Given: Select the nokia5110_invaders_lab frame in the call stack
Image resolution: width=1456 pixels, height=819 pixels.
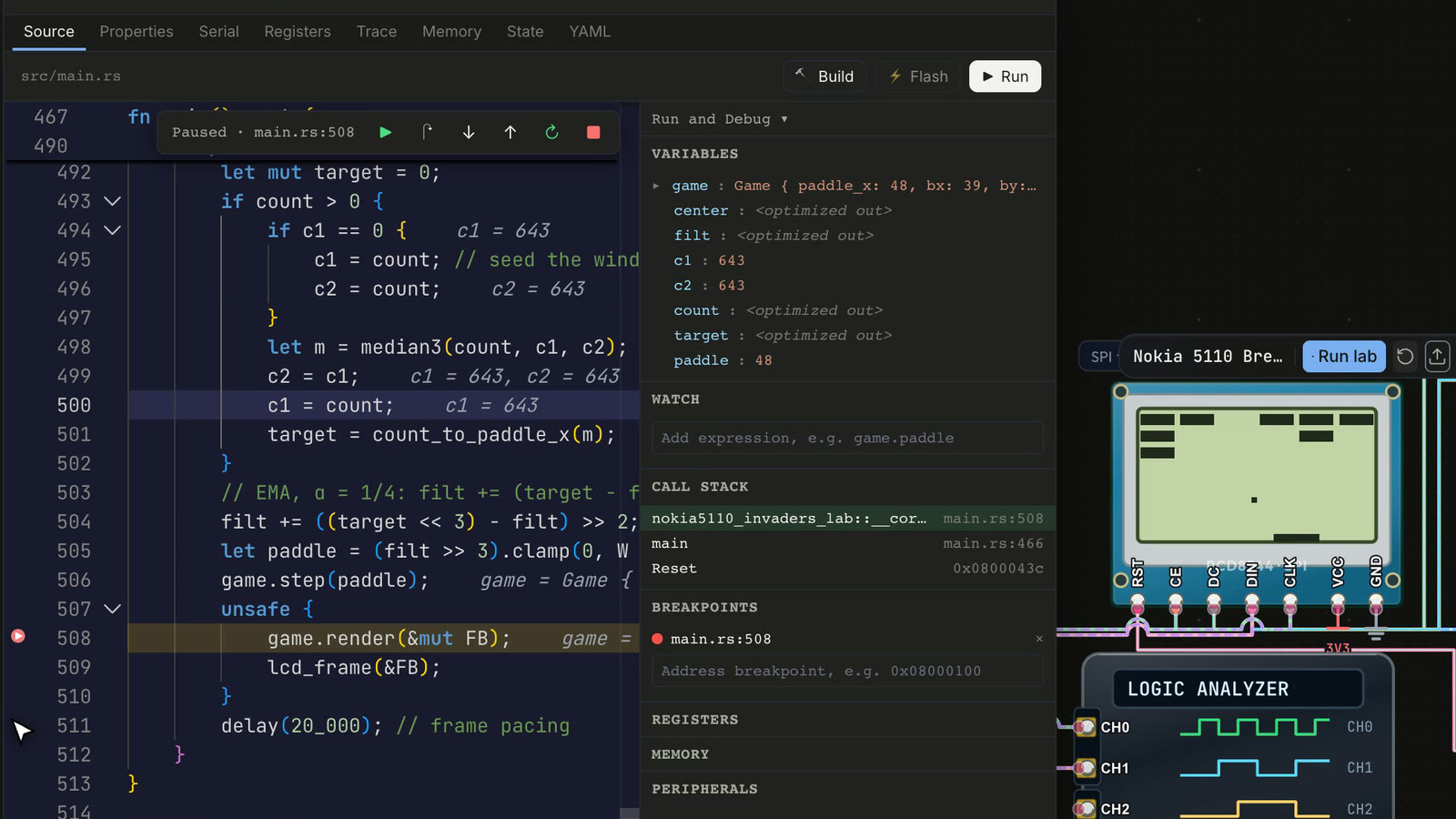Looking at the screenshot, I should click(848, 519).
